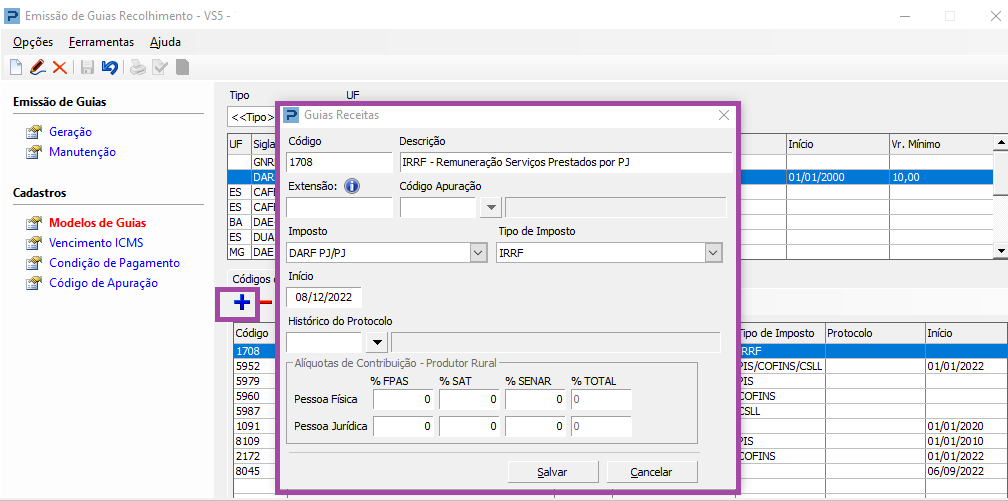Go to Condição de Pagamento
This screenshot has width=1008, height=501.
[114, 263]
